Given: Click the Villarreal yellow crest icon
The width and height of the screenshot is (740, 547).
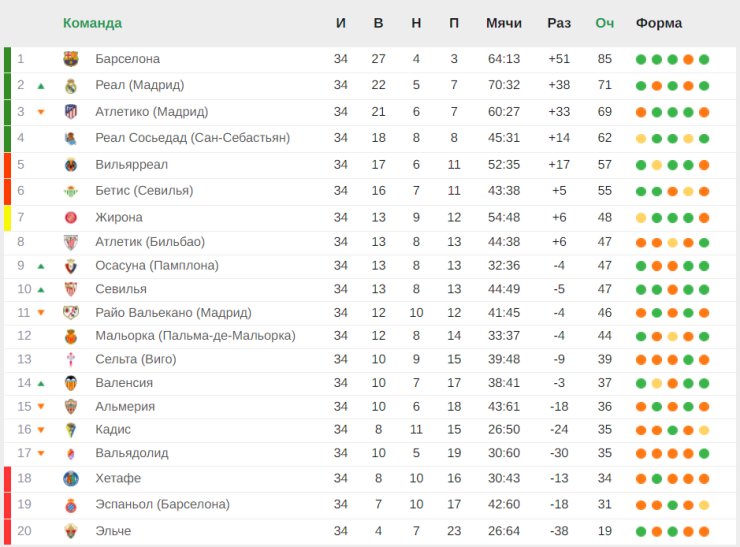Looking at the screenshot, I should coord(71,165).
